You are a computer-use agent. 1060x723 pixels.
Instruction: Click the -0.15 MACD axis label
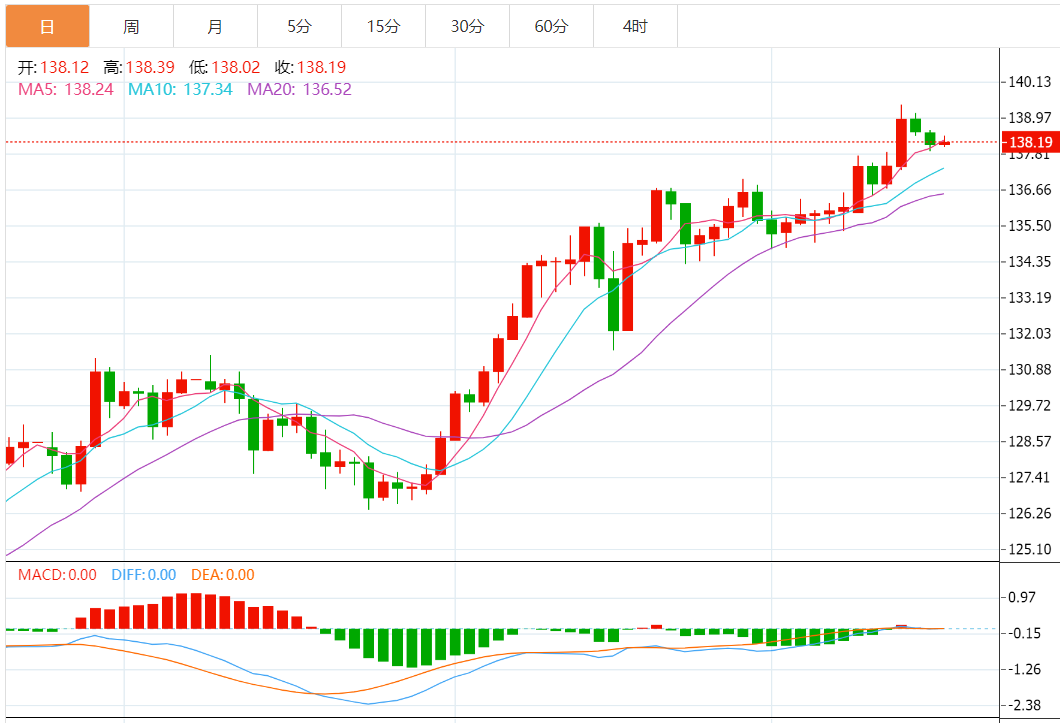click(1024, 632)
